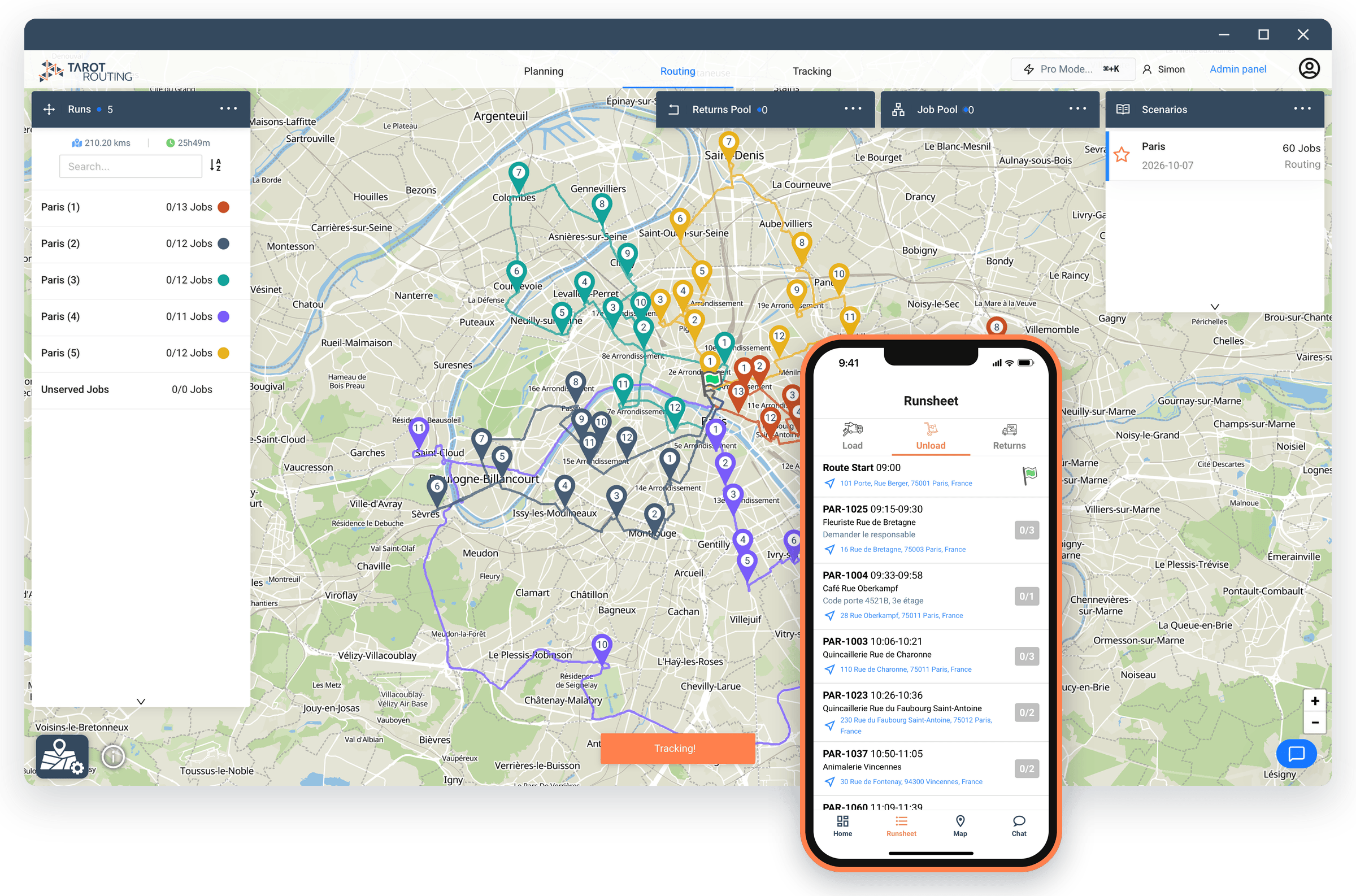Open the Admin panel link

1238,69
